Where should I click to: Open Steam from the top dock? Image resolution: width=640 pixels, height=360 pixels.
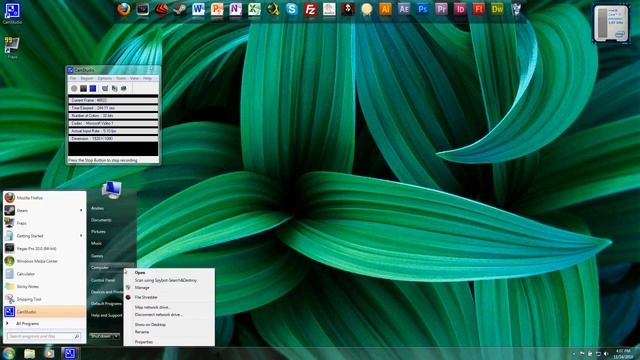(180, 9)
